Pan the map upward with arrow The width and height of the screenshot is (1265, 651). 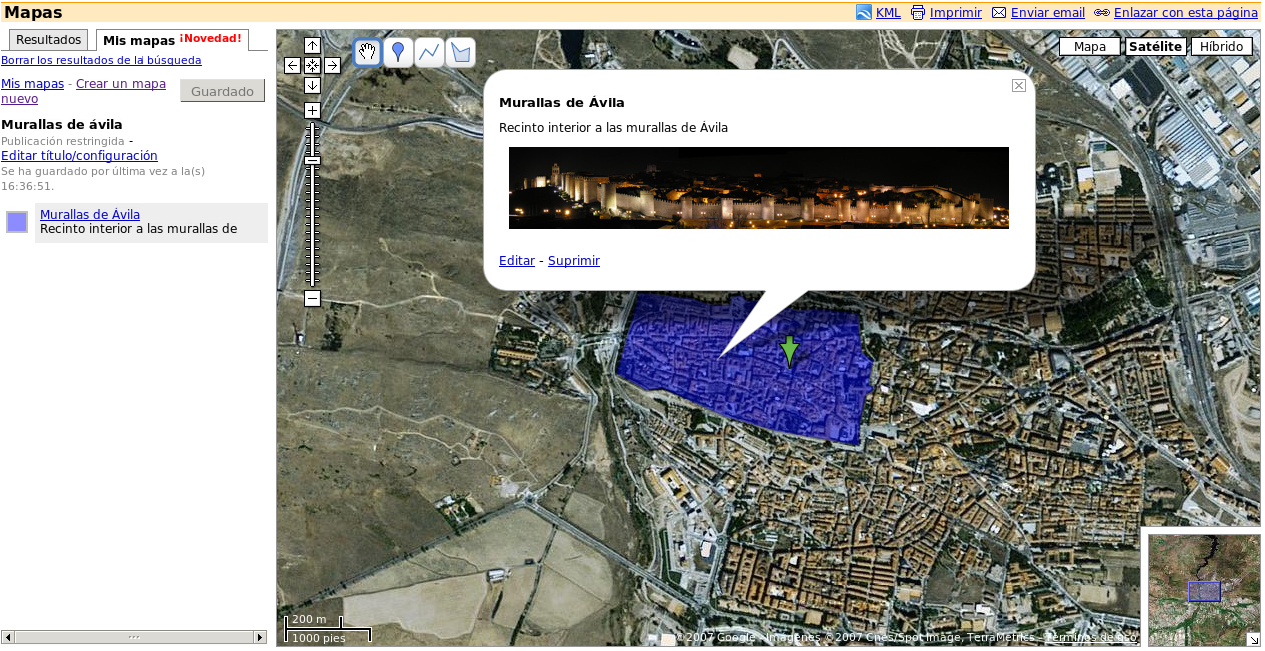click(x=312, y=45)
